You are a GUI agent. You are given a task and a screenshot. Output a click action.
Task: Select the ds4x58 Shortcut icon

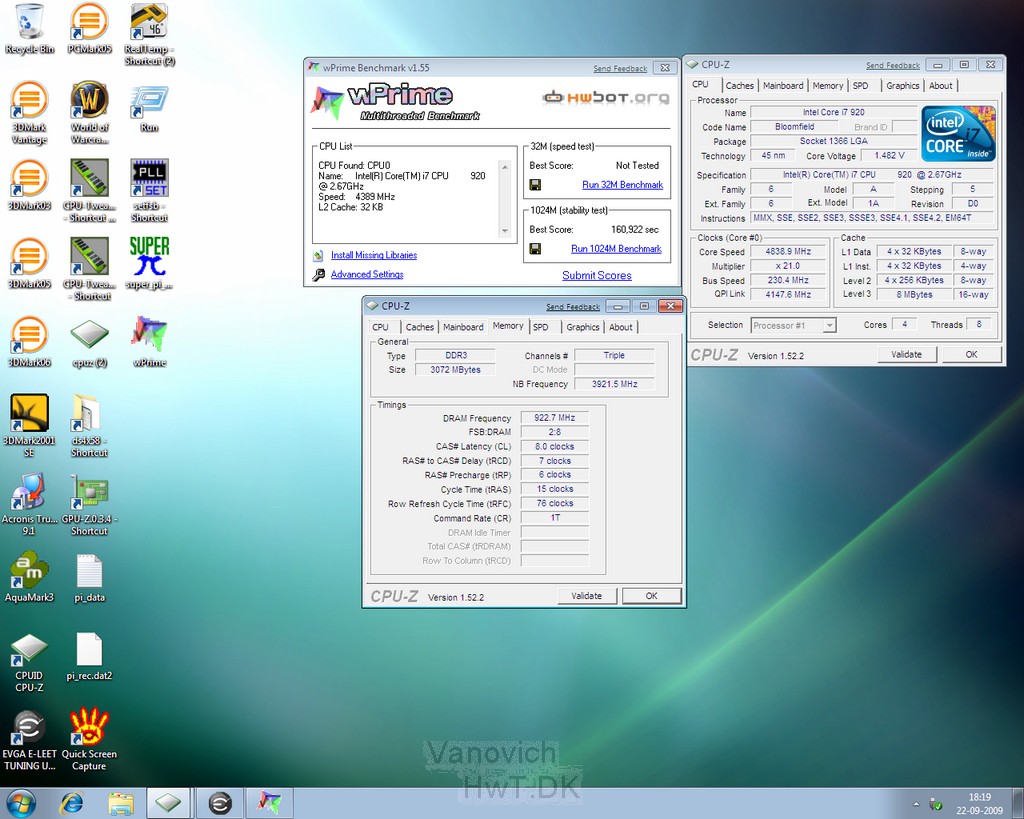click(x=89, y=425)
